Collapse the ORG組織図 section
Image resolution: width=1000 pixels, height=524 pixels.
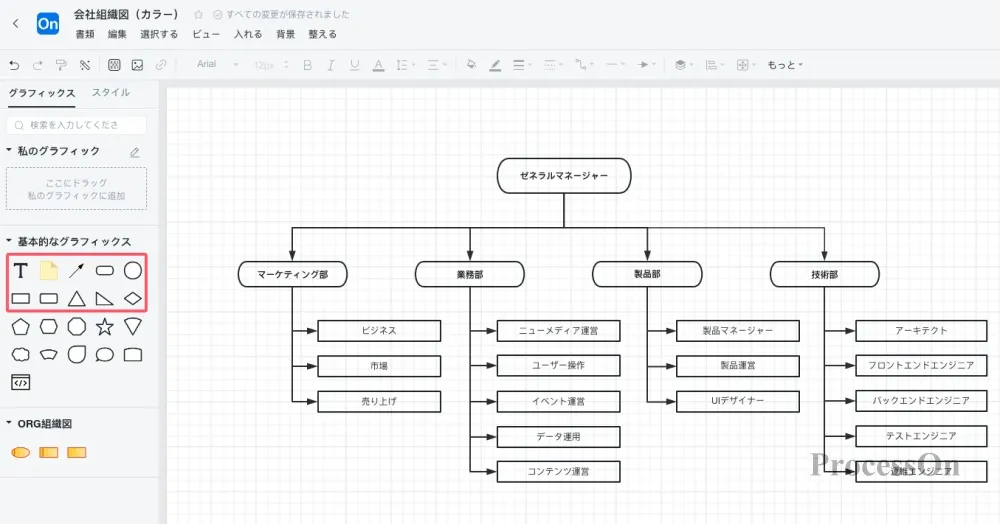(x=9, y=423)
